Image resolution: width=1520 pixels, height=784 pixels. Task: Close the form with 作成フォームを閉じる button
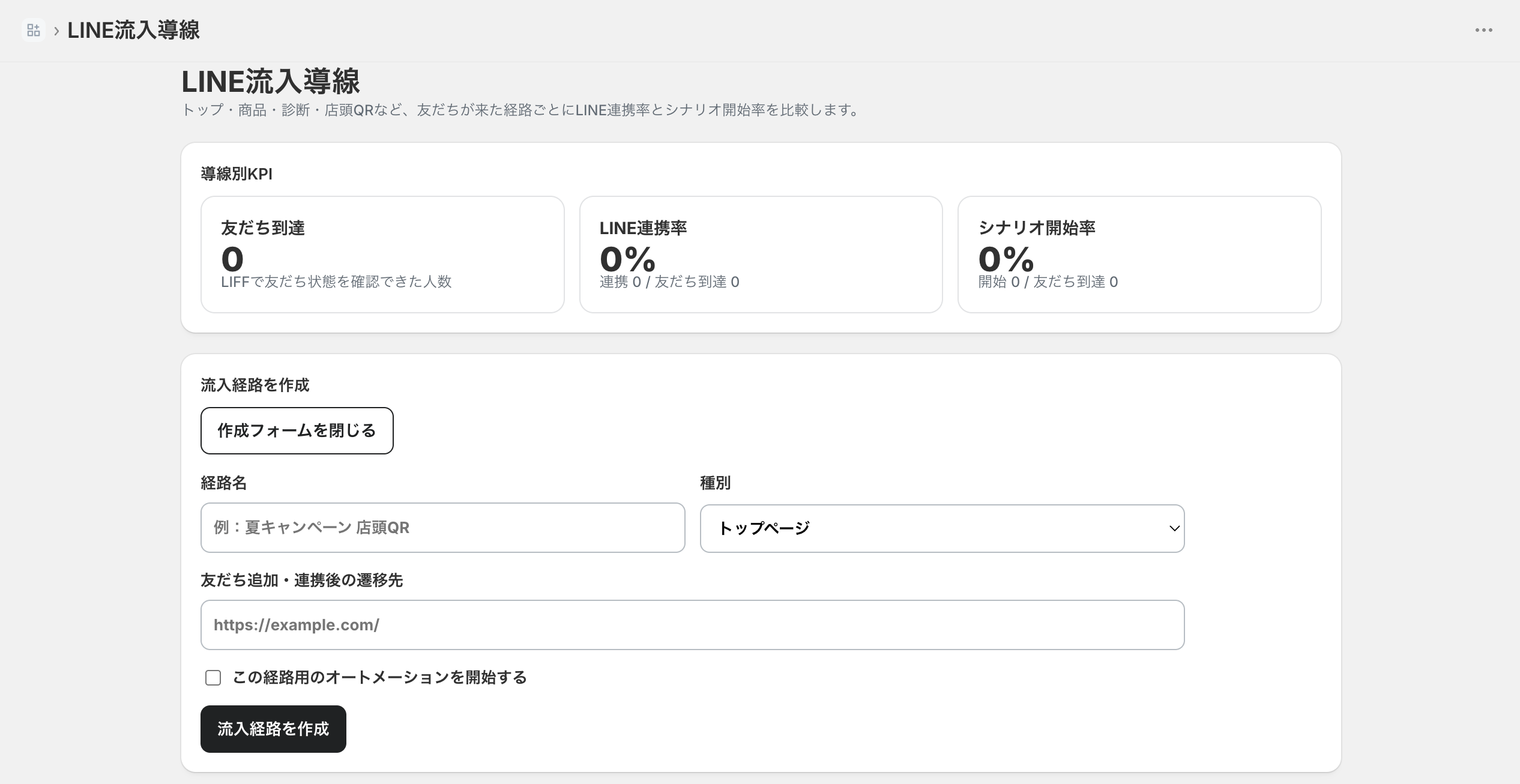click(297, 430)
